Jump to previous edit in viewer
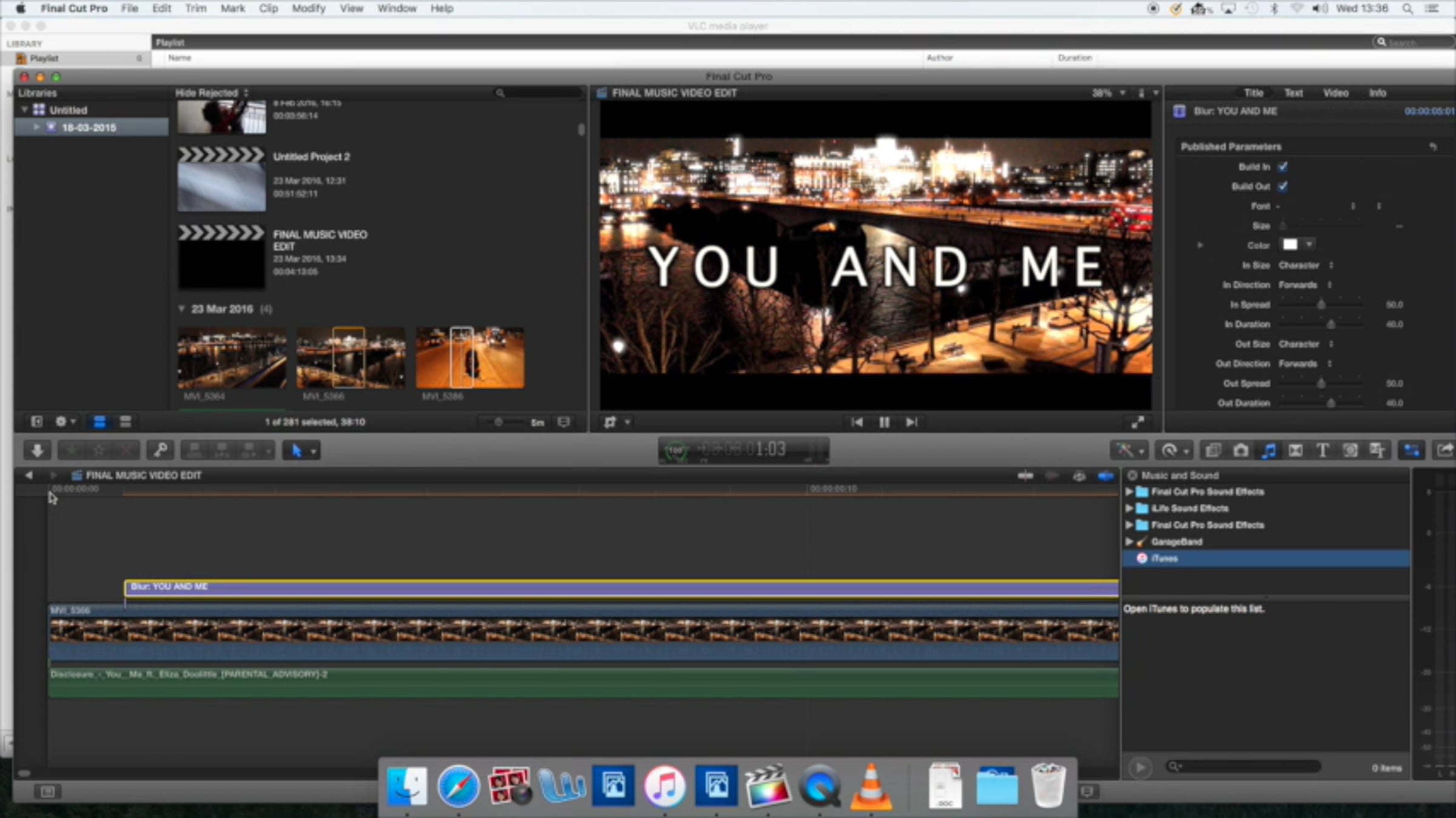 pyautogui.click(x=857, y=422)
